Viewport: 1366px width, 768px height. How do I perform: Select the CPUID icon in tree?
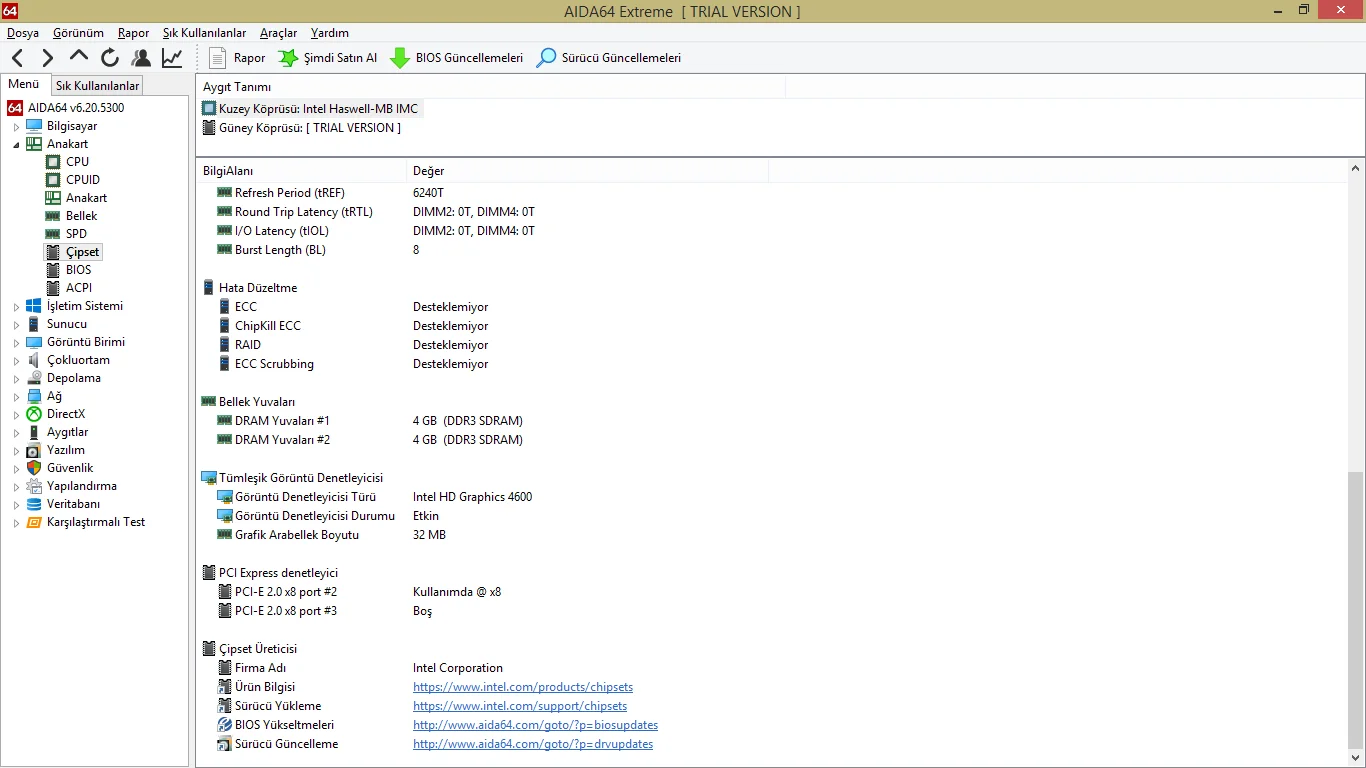point(53,180)
